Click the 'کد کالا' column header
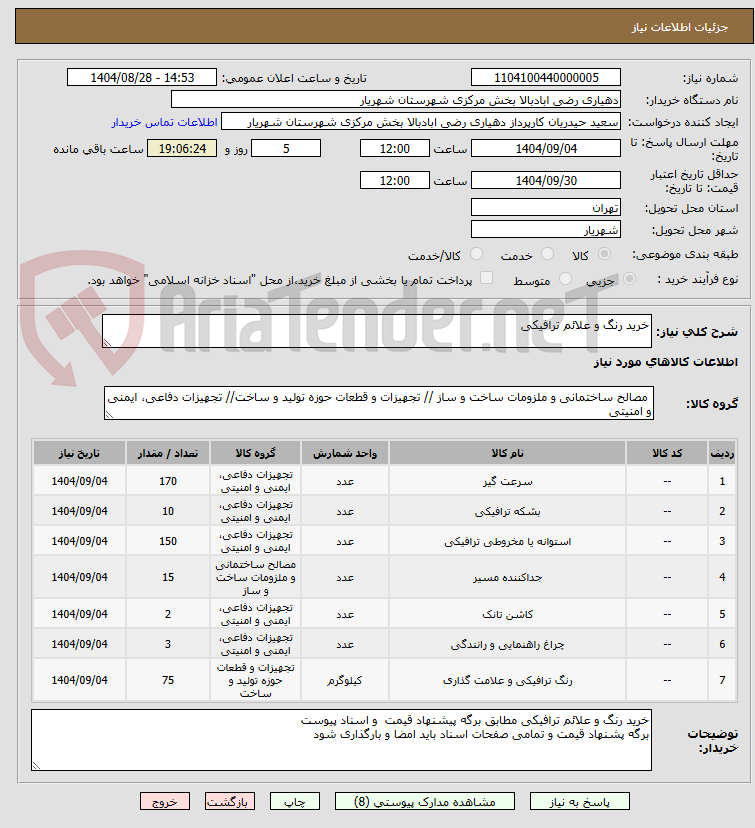The height and width of the screenshot is (828, 755). coord(667,453)
